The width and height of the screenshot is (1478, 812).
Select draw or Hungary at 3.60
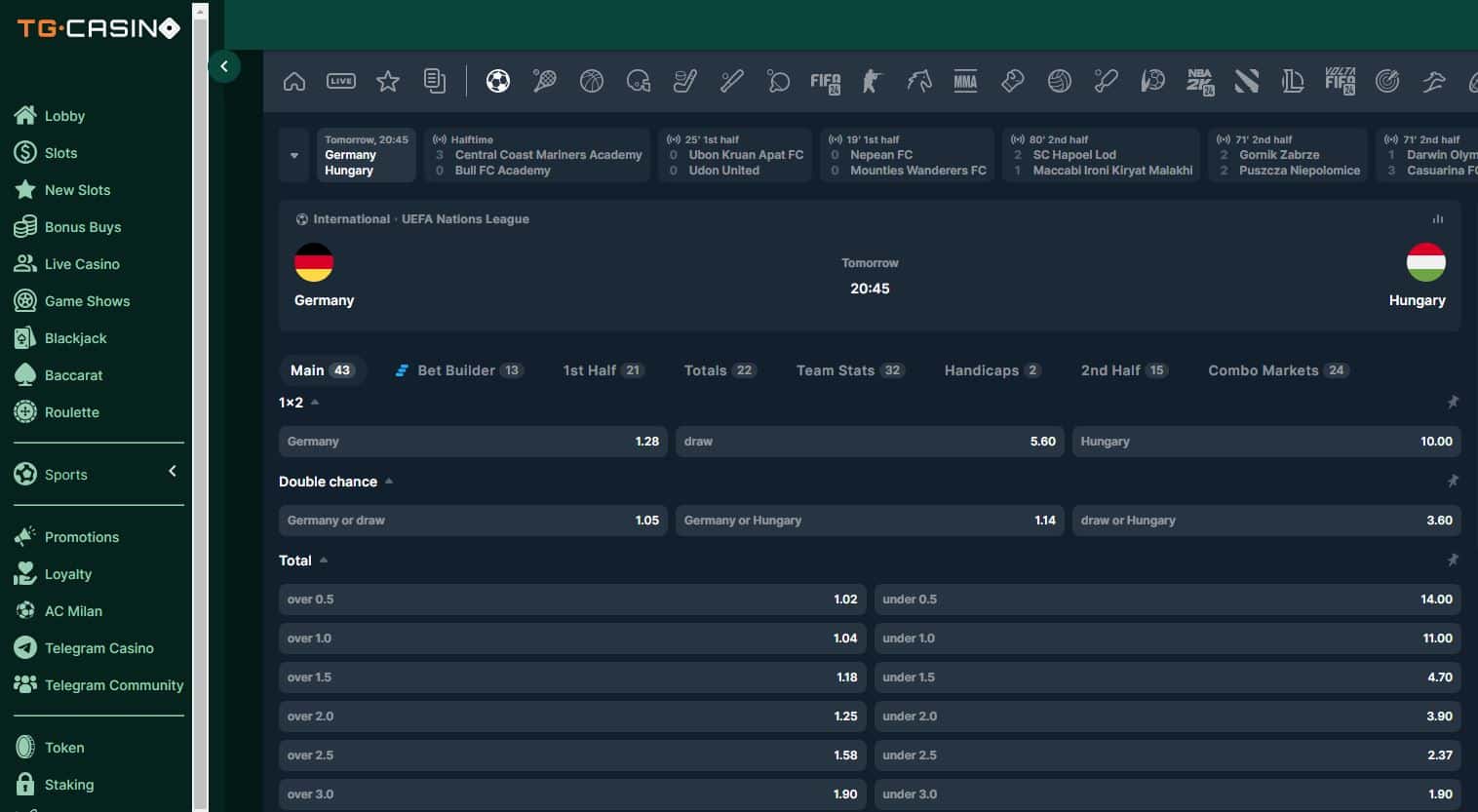tap(1266, 521)
